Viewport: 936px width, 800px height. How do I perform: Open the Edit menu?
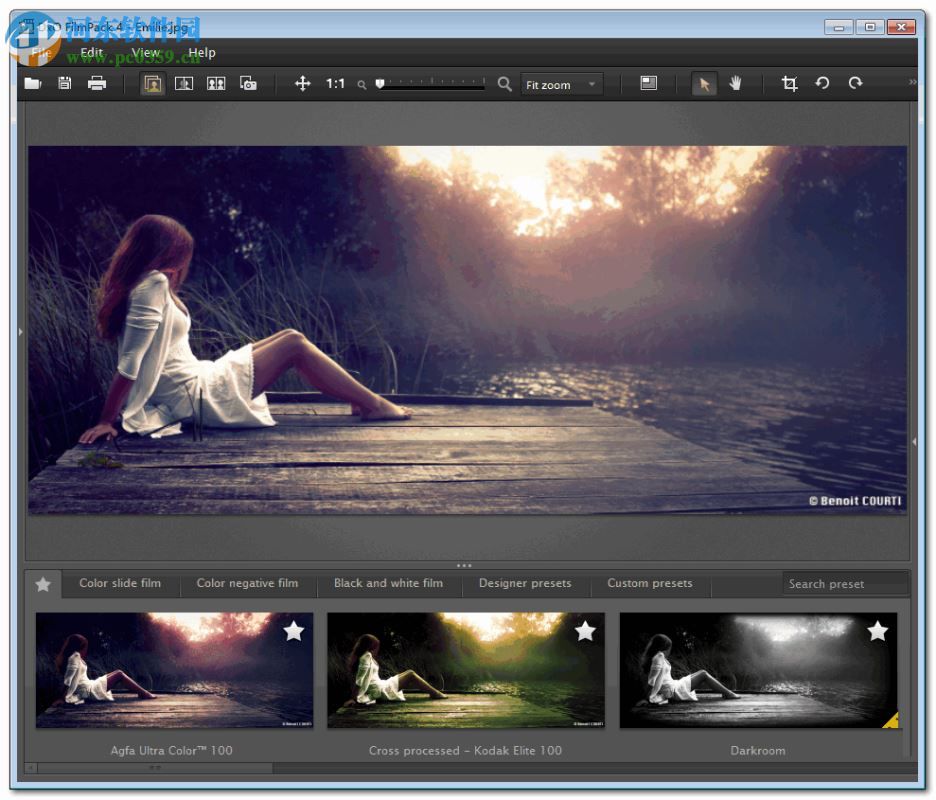pos(91,53)
